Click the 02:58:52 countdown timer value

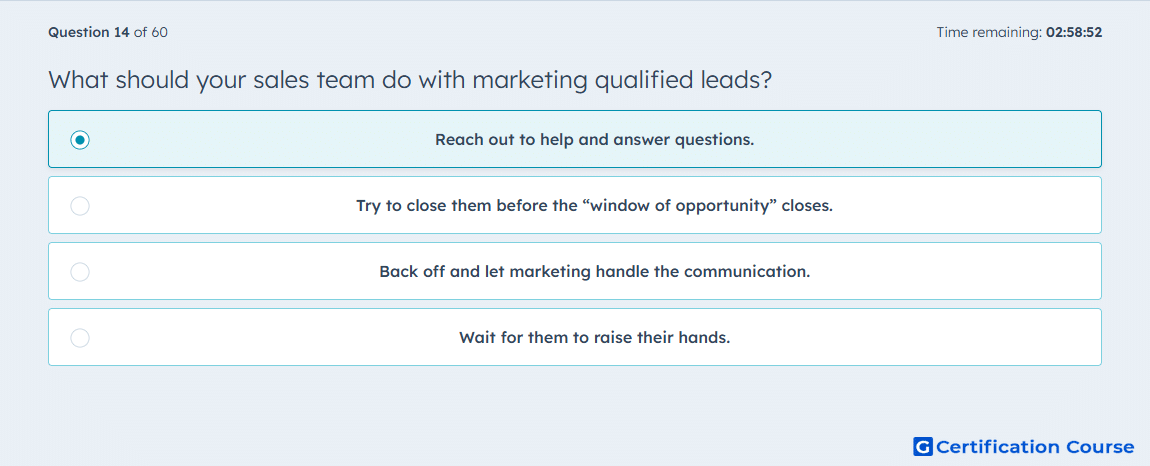point(1074,32)
